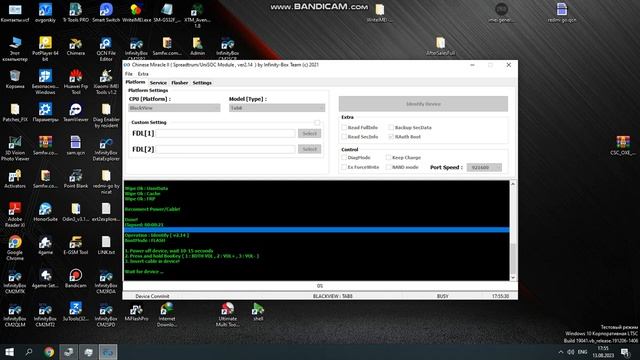640x360 pixels.
Task: Open the Port Speed dropdown
Action: (x=484, y=167)
